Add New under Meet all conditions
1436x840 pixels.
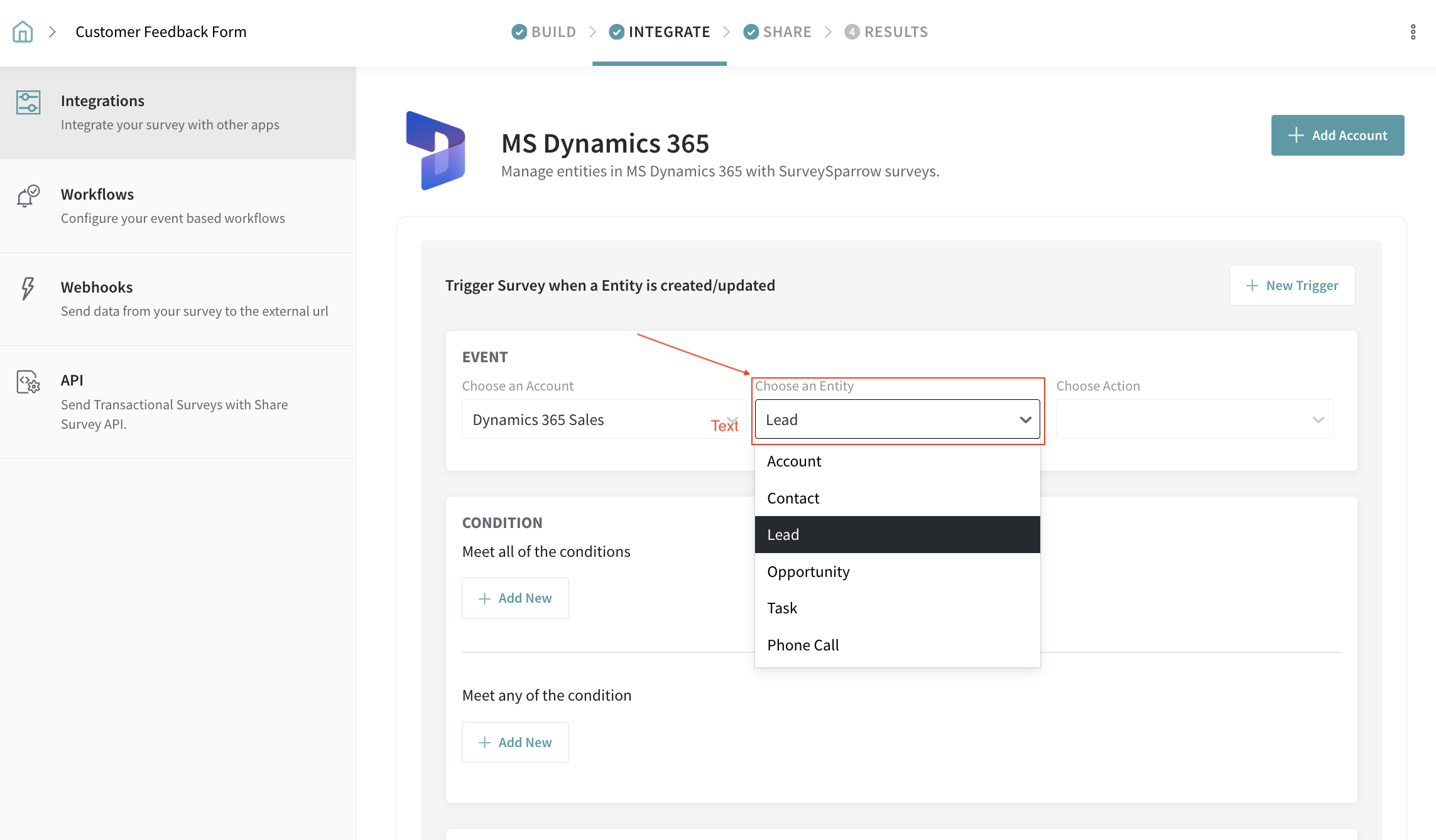point(515,598)
